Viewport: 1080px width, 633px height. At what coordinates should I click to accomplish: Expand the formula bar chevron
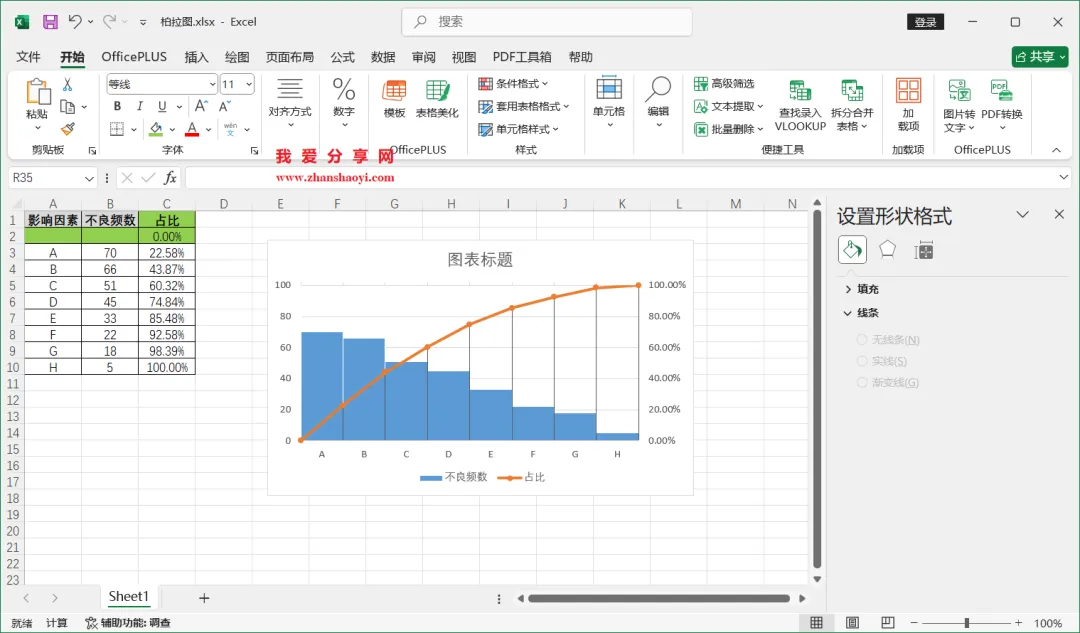pyautogui.click(x=1063, y=178)
